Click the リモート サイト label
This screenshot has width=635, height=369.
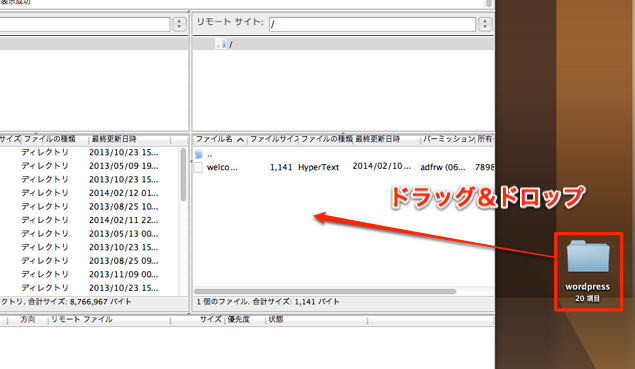pyautogui.click(x=230, y=22)
